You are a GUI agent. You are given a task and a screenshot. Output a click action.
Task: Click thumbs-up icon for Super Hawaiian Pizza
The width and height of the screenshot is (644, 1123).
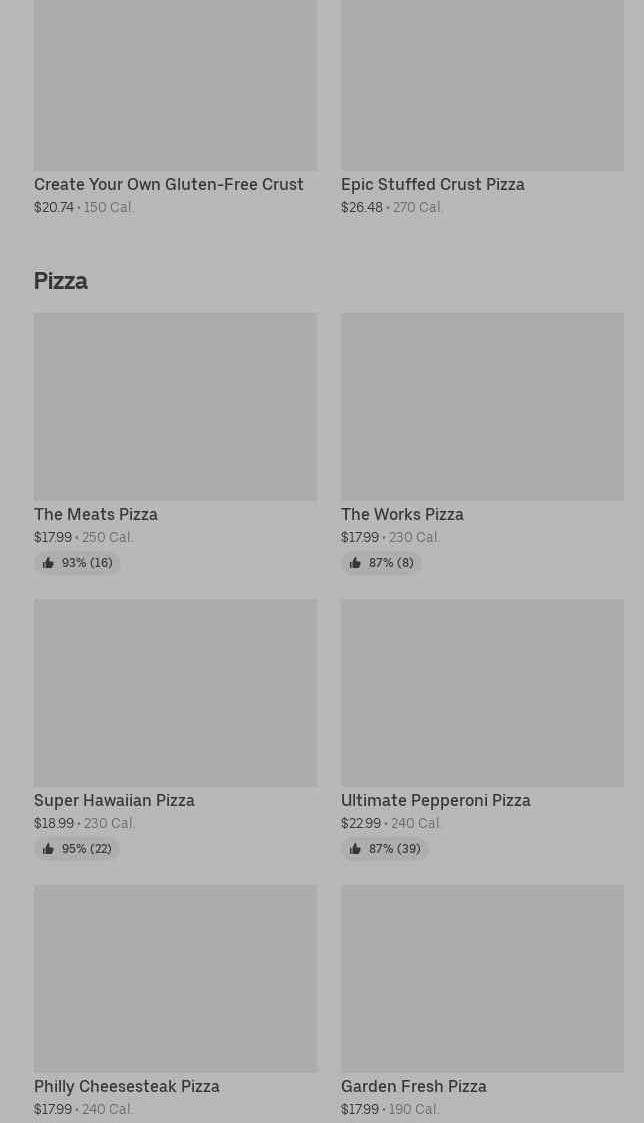coord(48,849)
